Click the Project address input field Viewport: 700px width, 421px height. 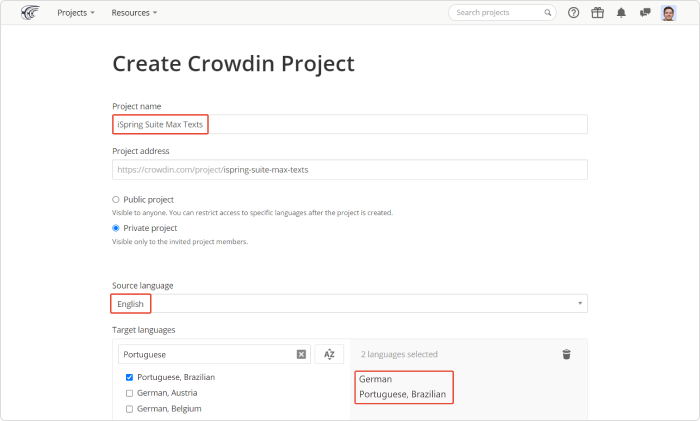click(350, 170)
